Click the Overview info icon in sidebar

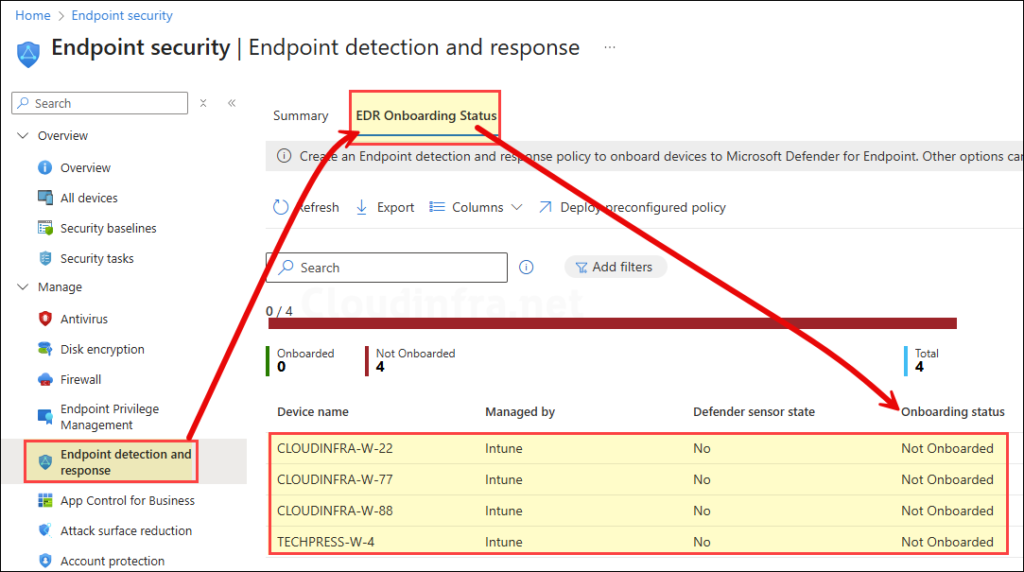(45, 168)
